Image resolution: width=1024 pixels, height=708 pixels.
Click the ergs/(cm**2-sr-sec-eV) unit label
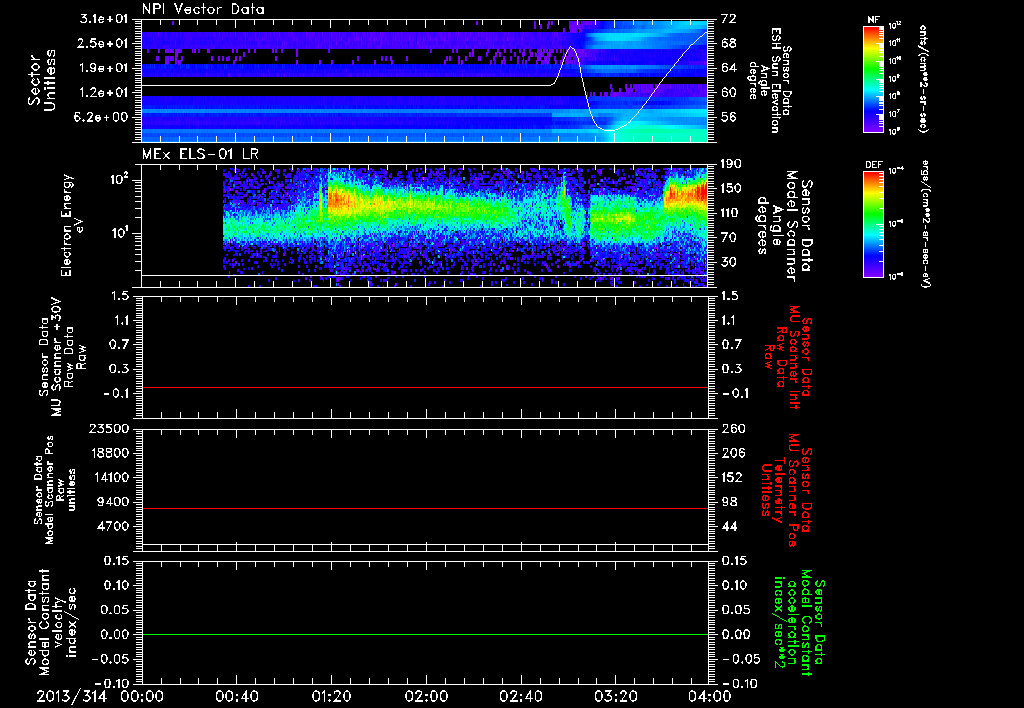(x=924, y=224)
